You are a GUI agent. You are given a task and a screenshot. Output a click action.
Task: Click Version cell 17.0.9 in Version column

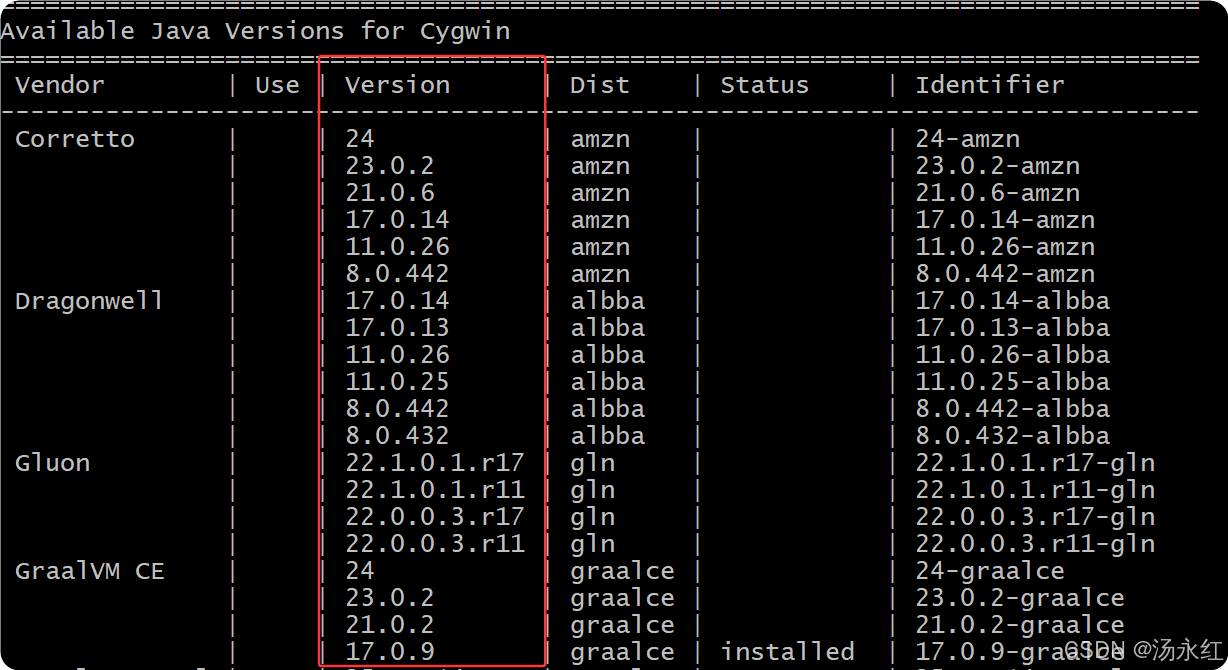390,652
